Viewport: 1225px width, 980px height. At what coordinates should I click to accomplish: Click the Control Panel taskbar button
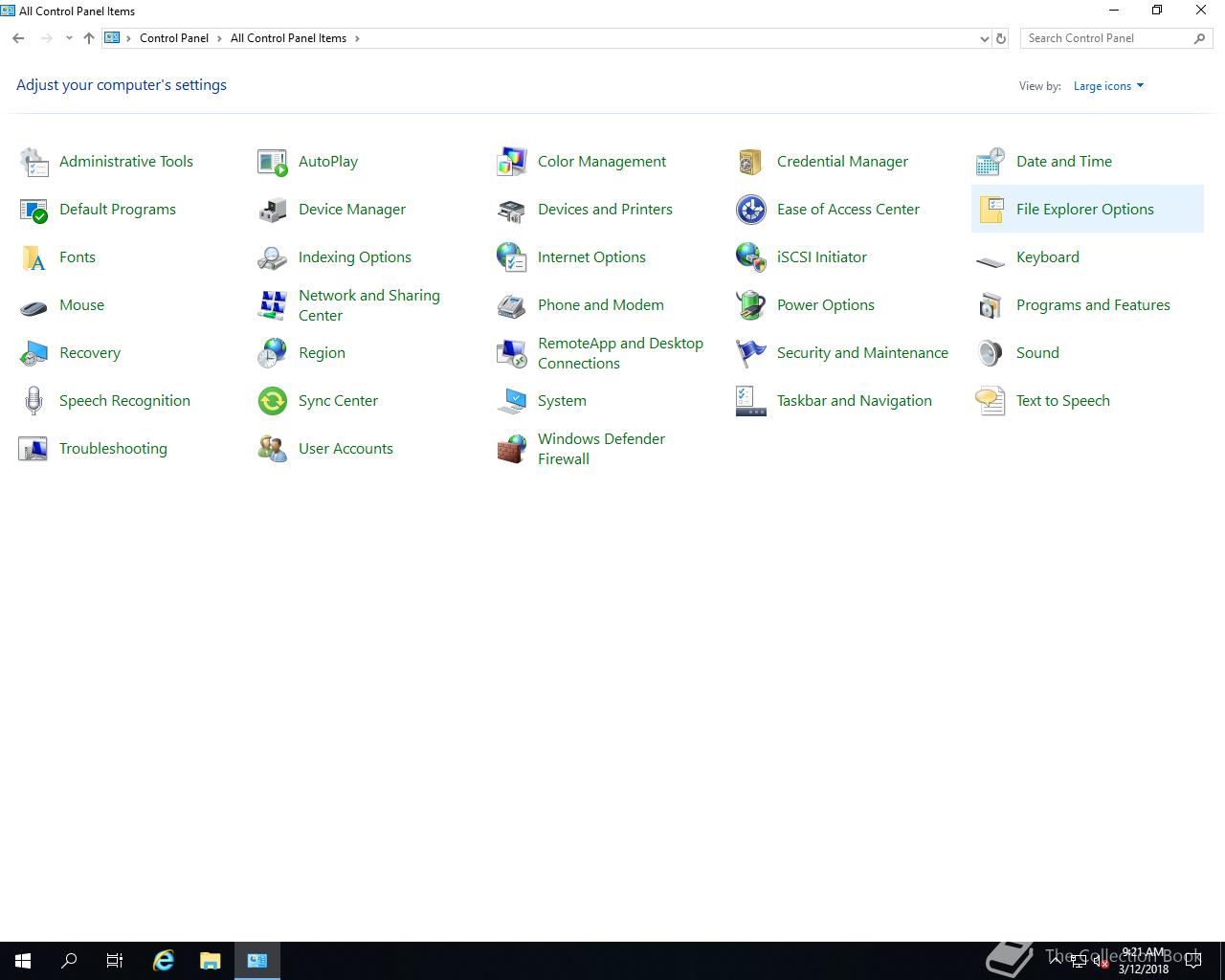pos(257,961)
